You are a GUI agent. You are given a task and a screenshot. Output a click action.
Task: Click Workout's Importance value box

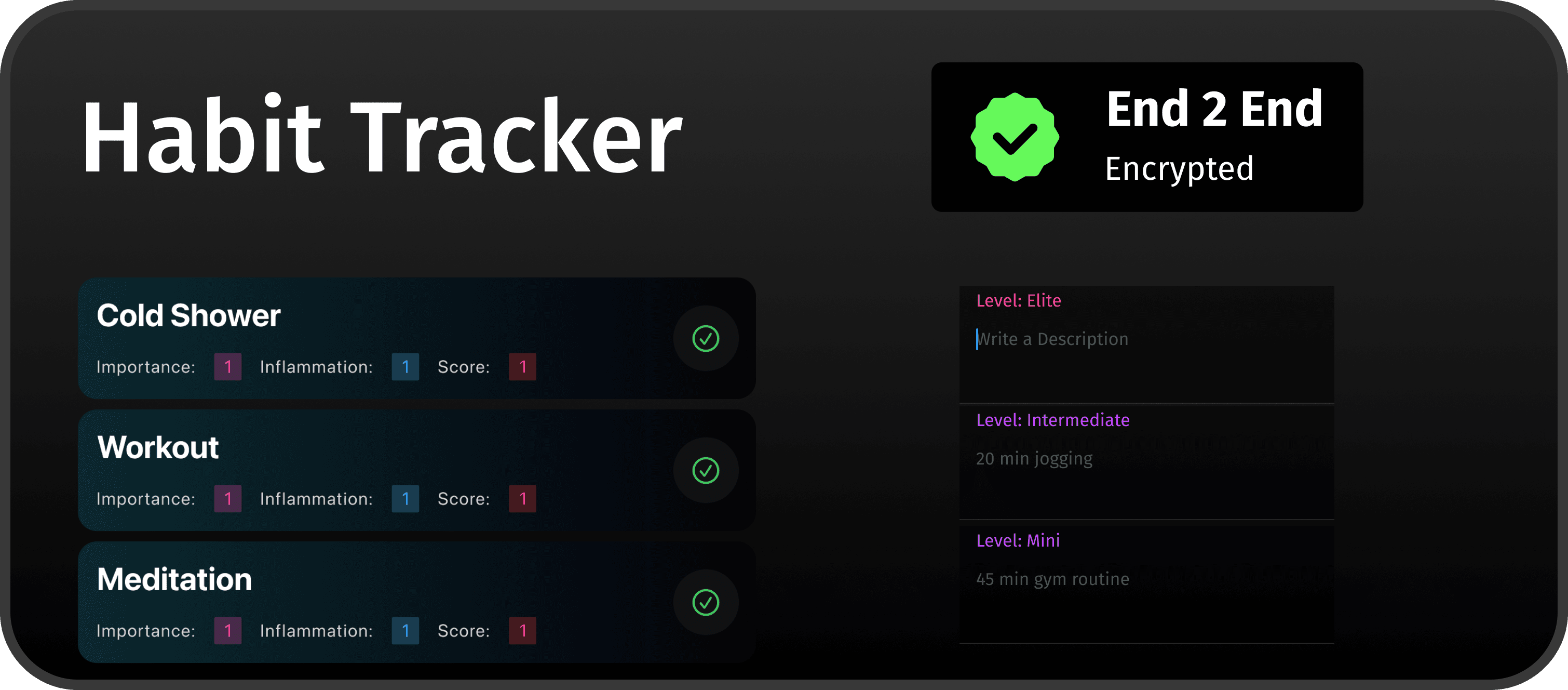point(227,499)
